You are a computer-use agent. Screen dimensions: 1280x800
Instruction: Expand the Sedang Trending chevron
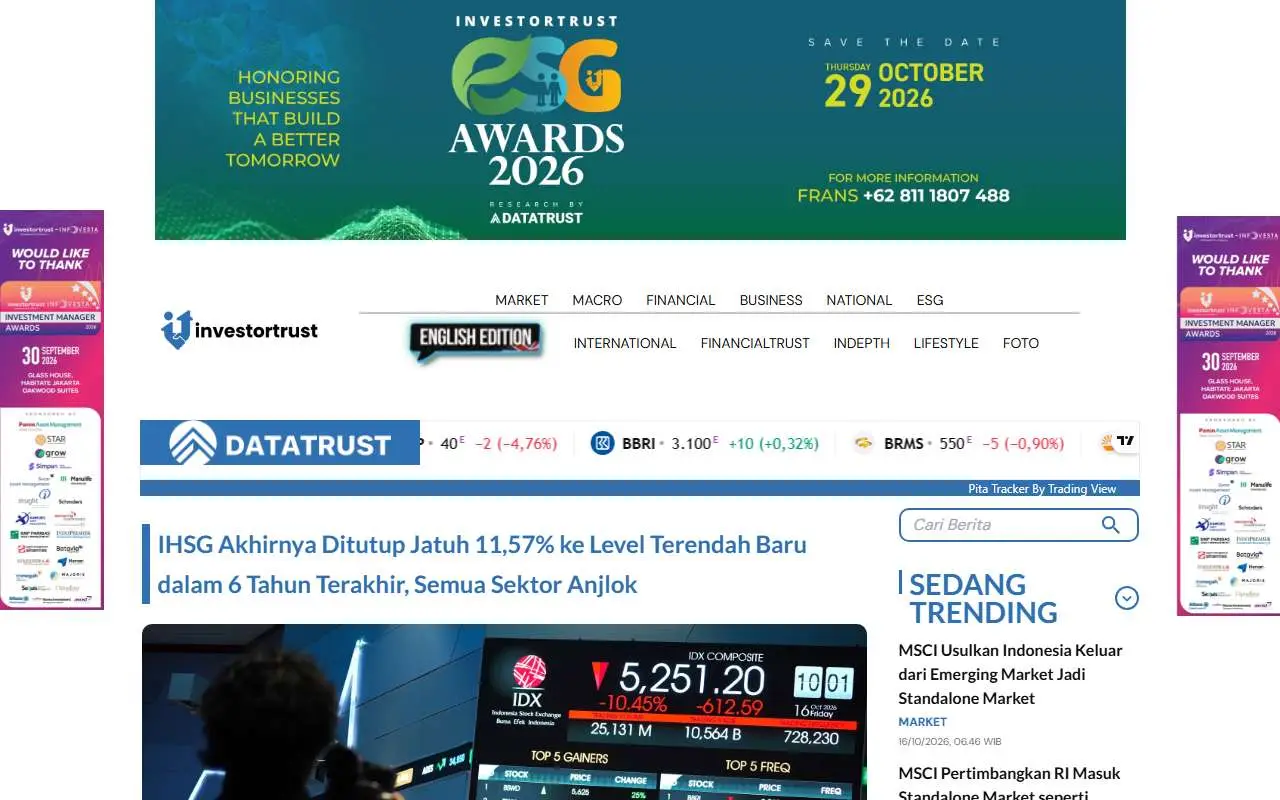pos(1127,598)
